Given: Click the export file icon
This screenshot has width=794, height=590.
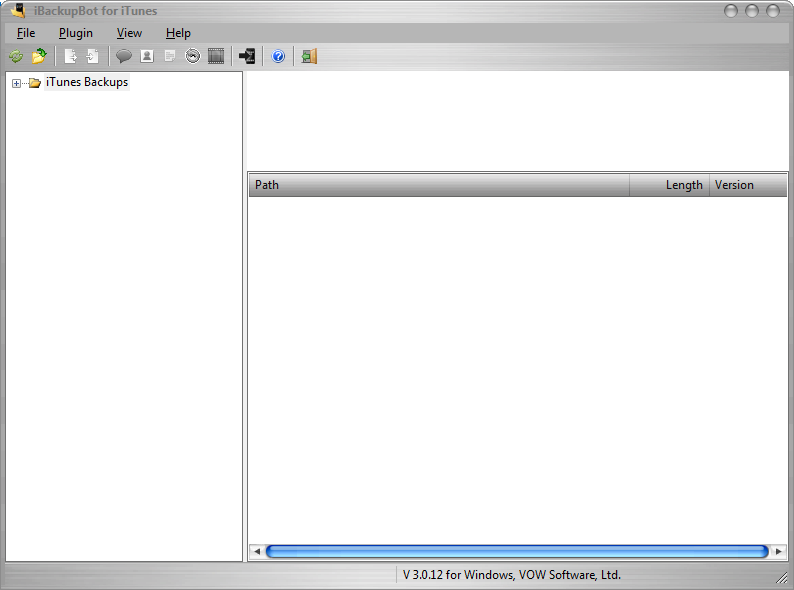Looking at the screenshot, I should coord(70,56).
